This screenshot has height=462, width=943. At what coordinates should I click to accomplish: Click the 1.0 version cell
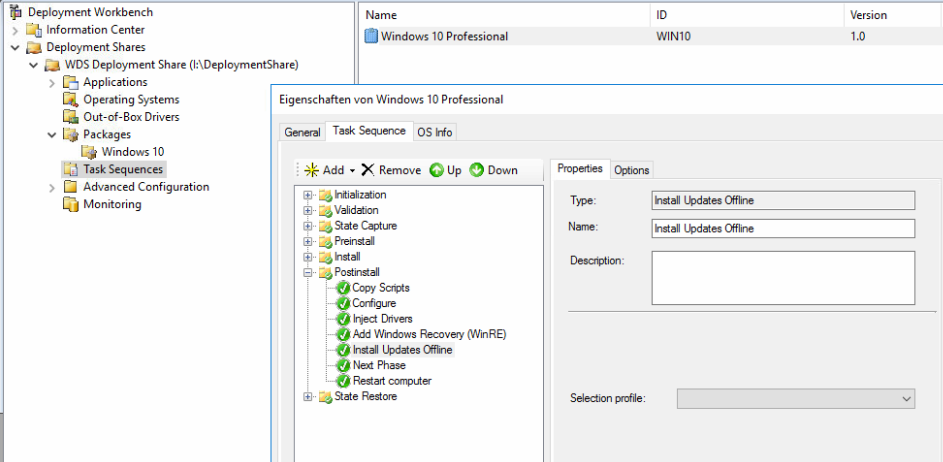point(858,36)
